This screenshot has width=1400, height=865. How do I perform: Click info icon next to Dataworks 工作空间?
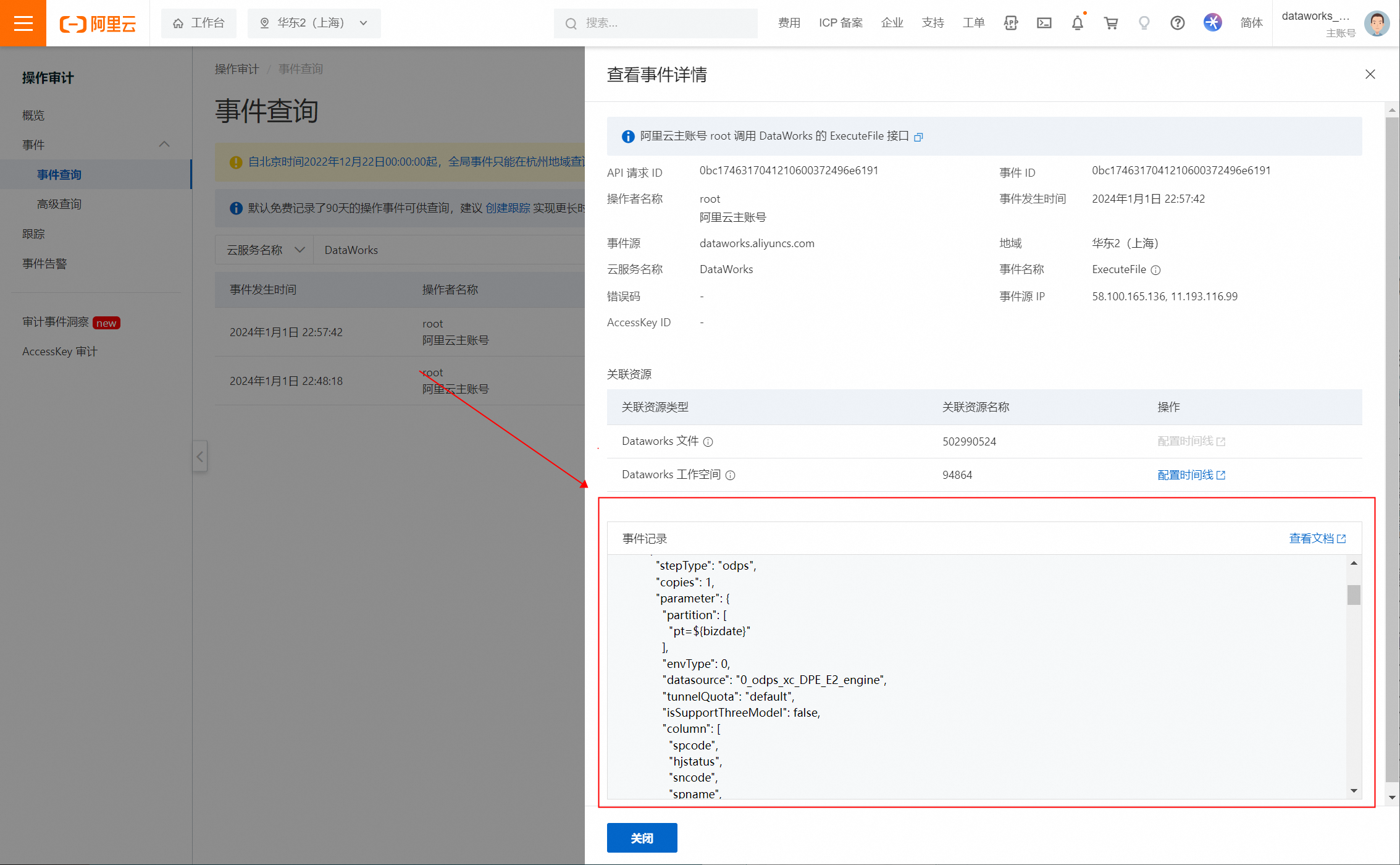730,475
